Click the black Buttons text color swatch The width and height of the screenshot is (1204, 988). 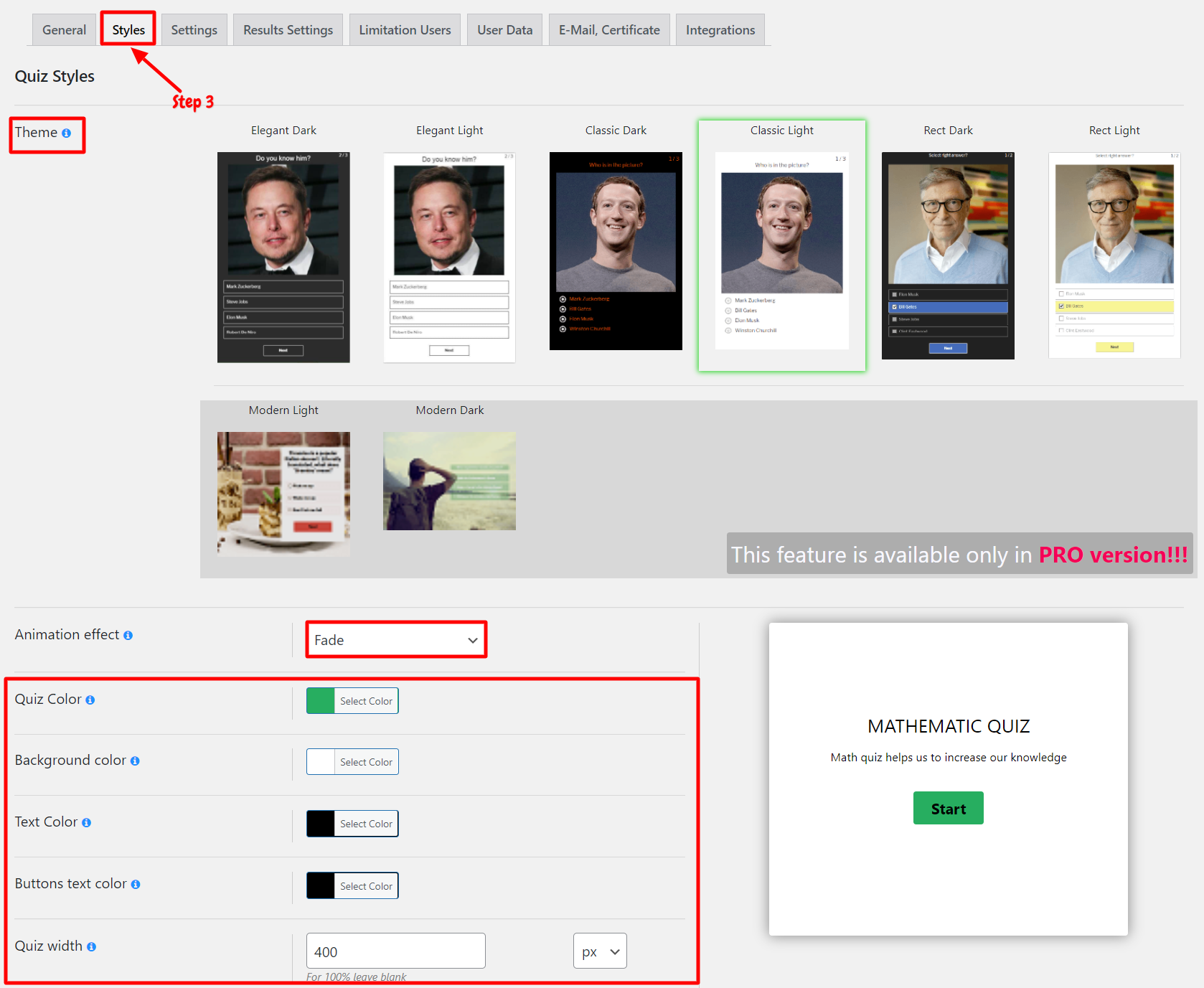tap(321, 886)
